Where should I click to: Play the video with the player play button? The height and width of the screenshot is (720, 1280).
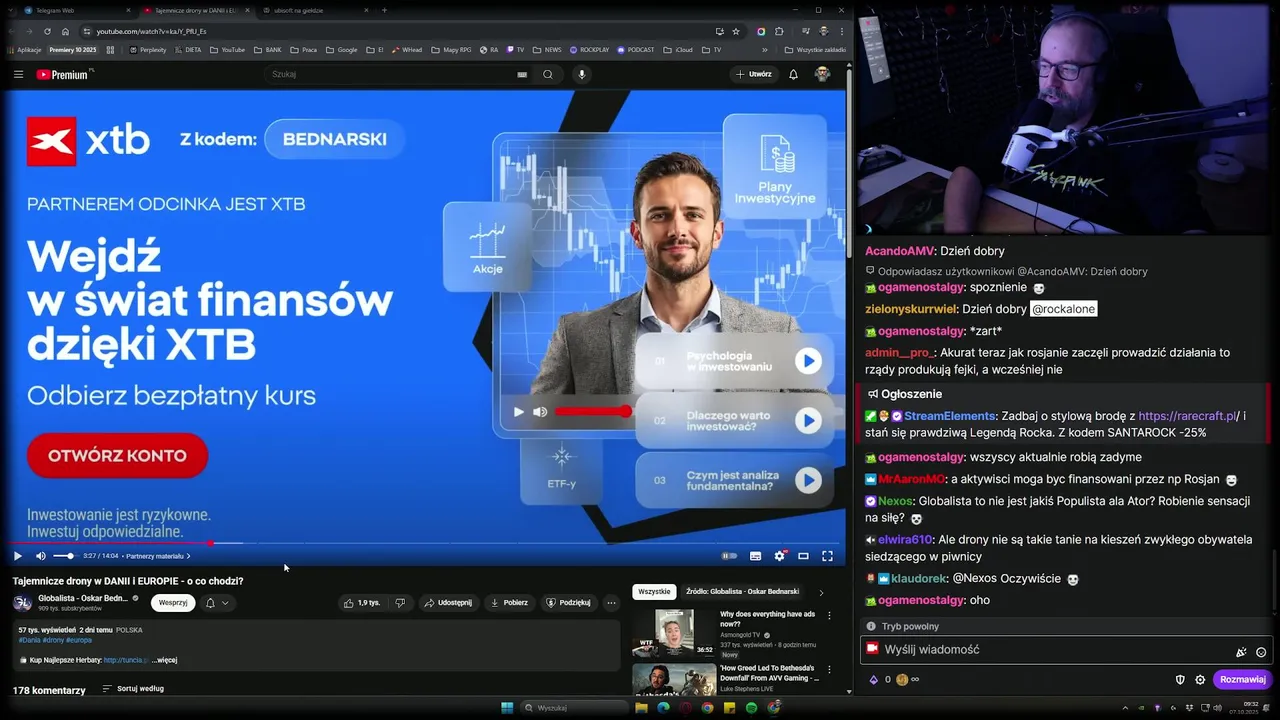pos(17,556)
